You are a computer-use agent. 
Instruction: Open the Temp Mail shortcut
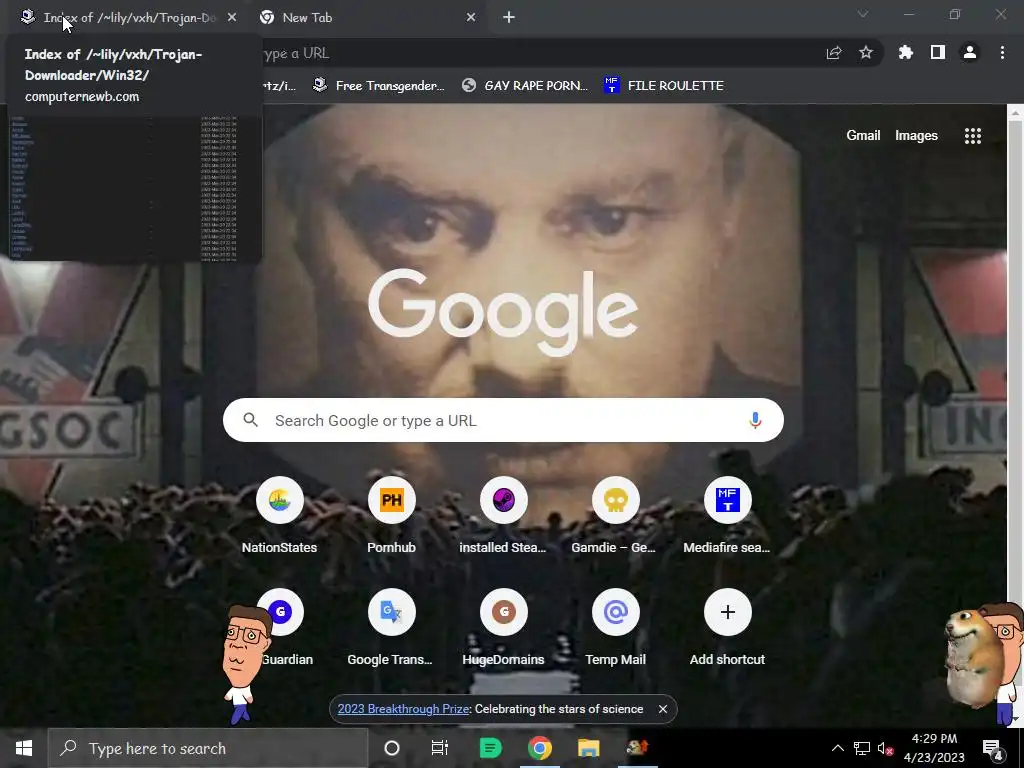[615, 628]
